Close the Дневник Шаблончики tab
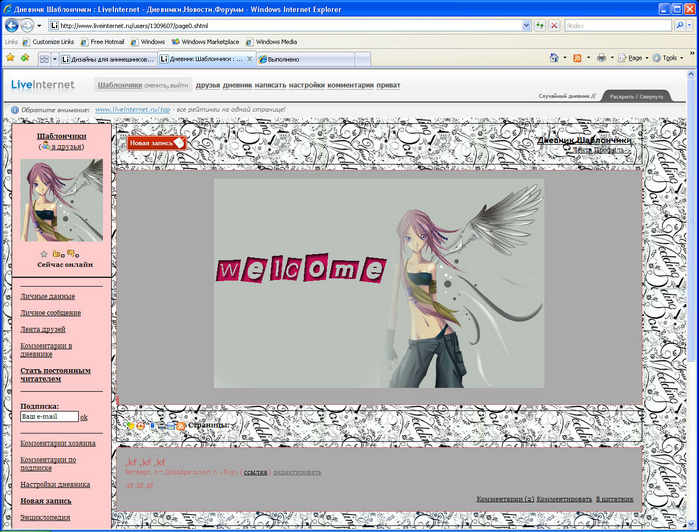 pos(250,58)
